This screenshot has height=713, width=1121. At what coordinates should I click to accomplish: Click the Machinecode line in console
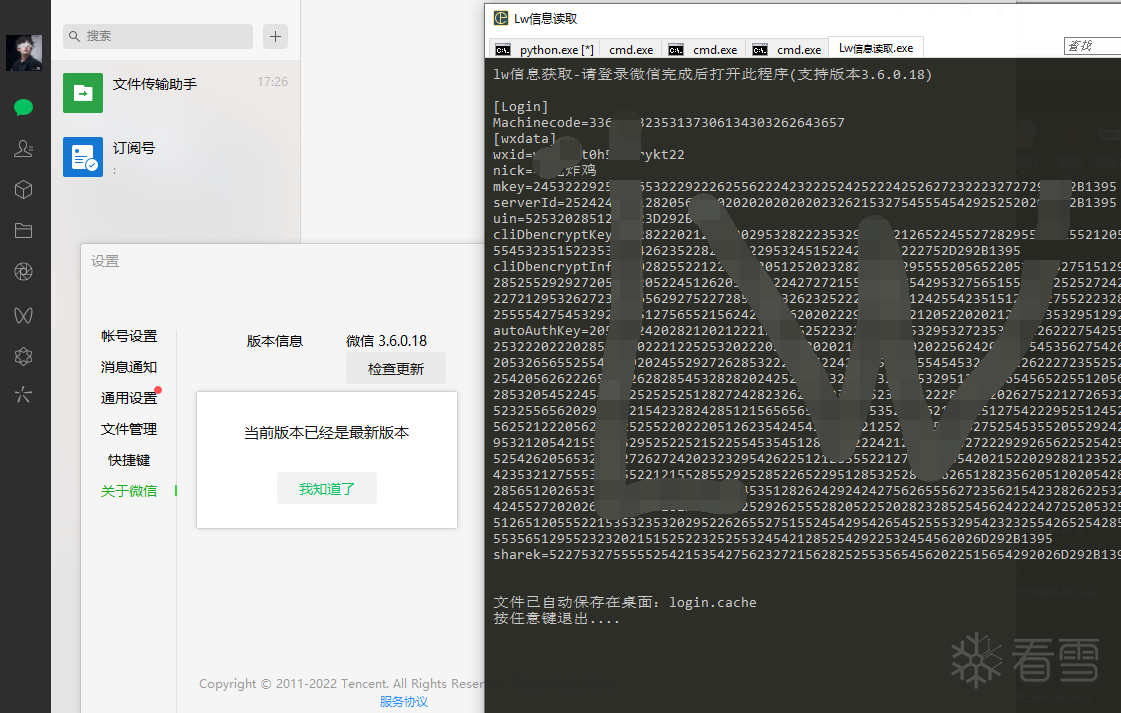click(x=668, y=122)
